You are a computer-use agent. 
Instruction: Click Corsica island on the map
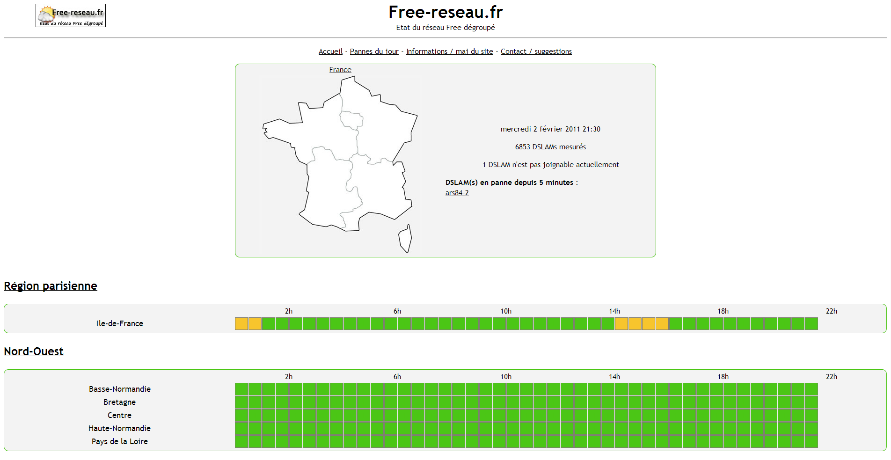[x=405, y=239]
